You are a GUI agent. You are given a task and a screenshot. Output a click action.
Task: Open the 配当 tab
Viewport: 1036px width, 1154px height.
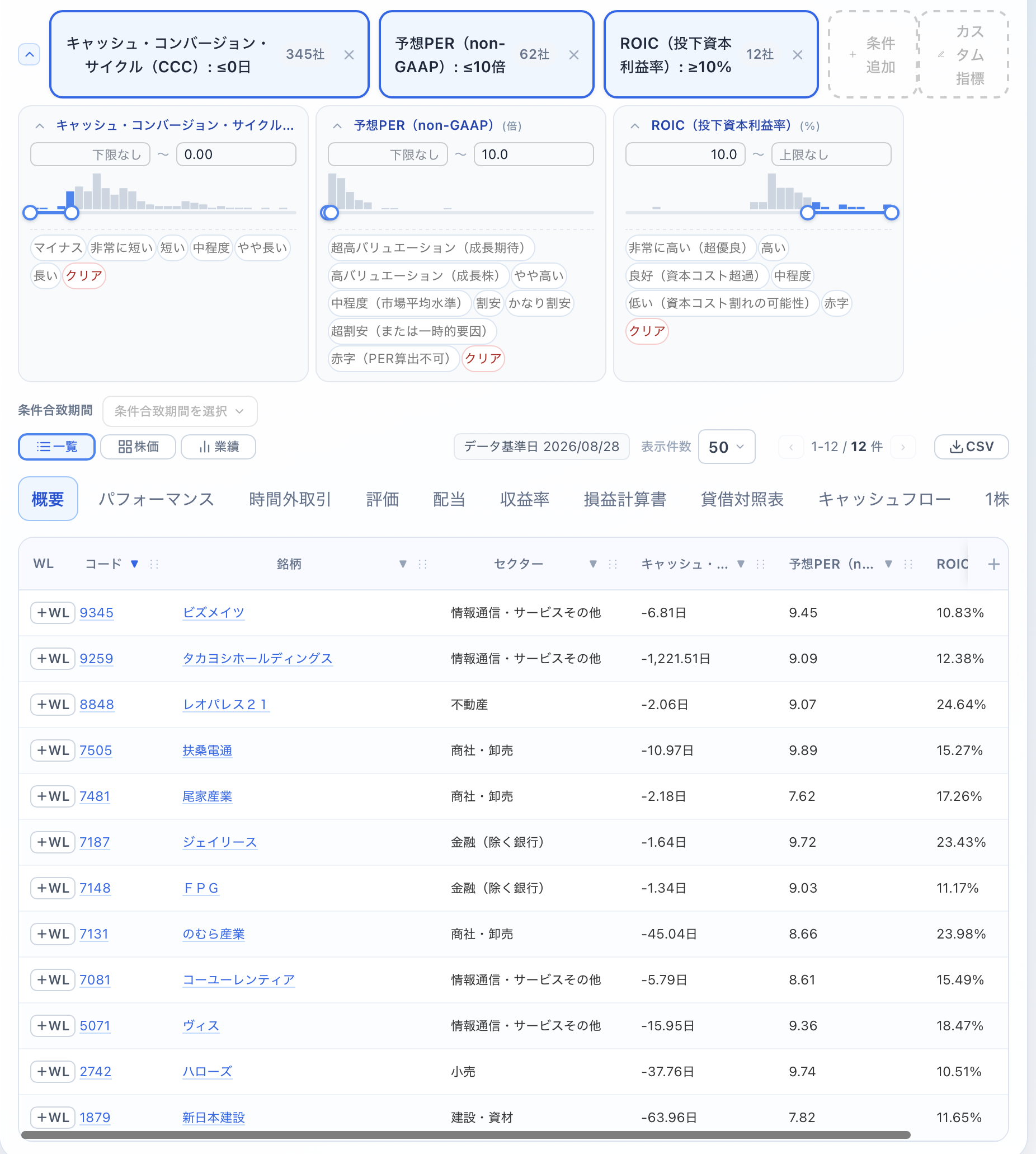449,500
